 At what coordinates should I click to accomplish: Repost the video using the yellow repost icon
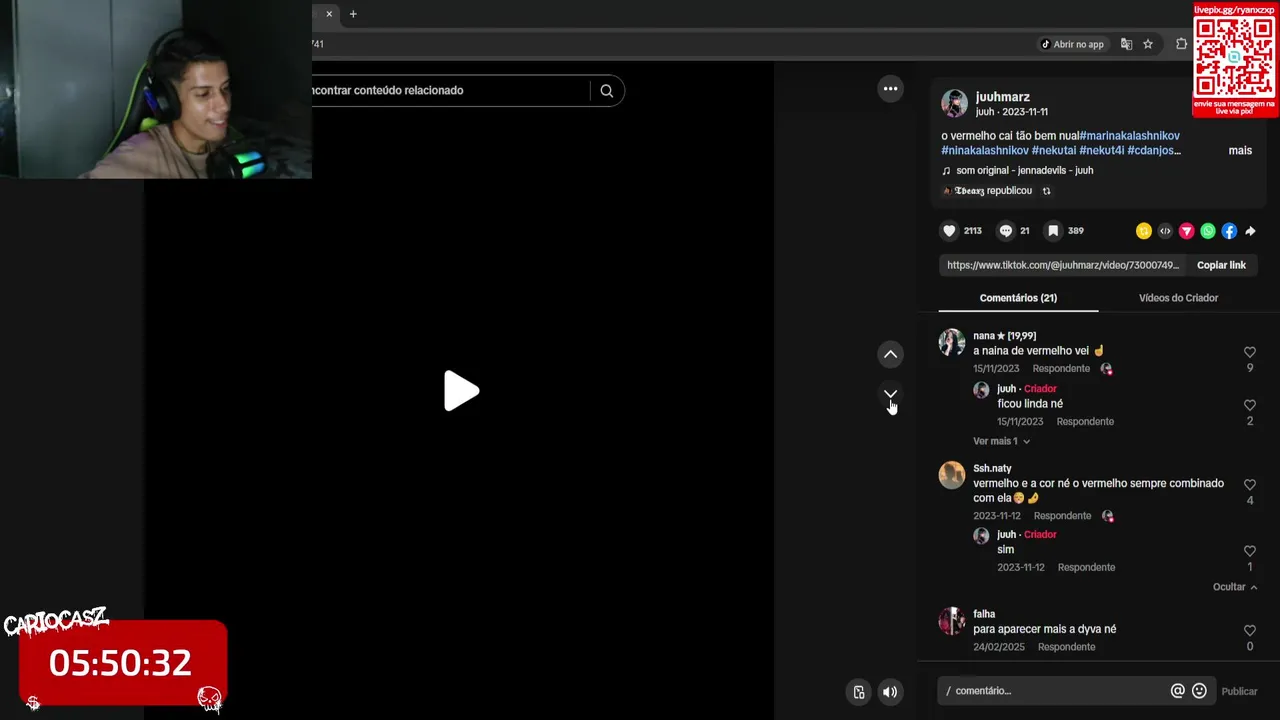point(1144,231)
